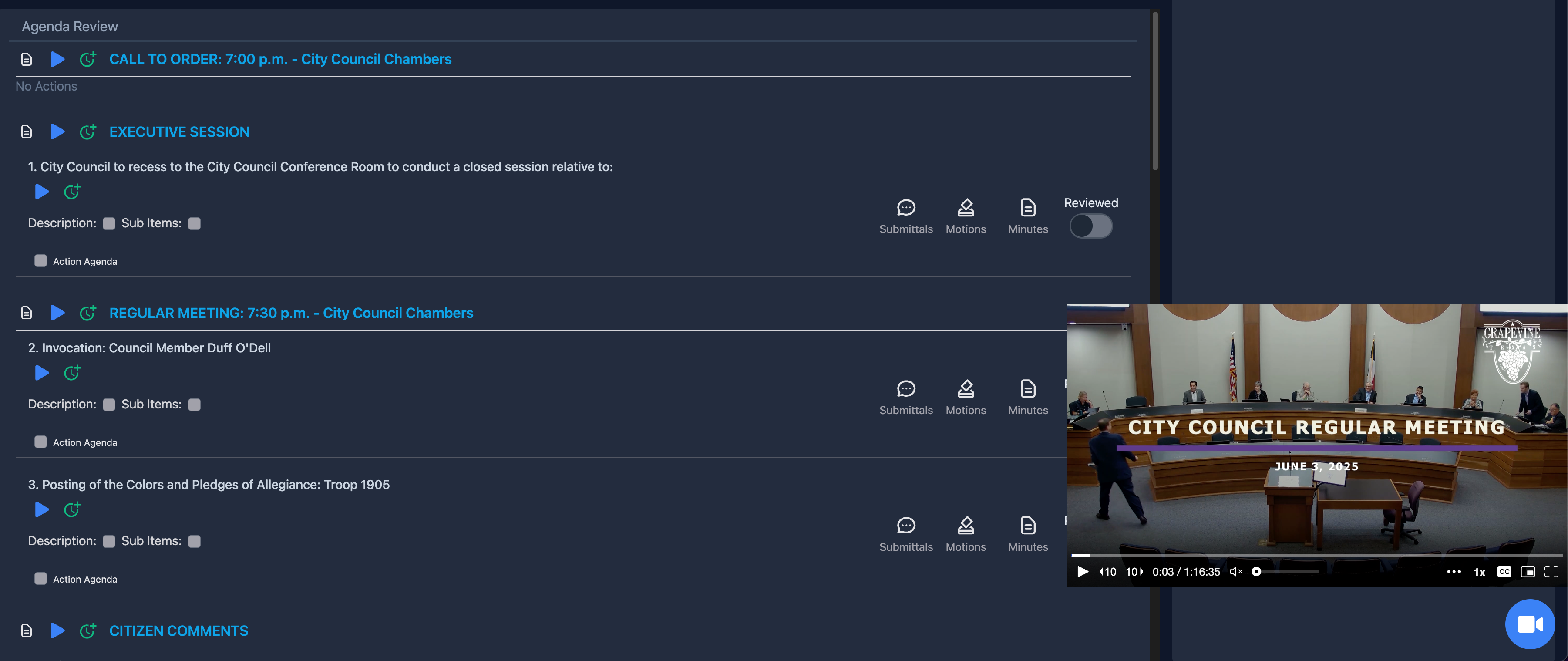Toggle closed captions in video player
The image size is (1568, 661).
(1504, 572)
